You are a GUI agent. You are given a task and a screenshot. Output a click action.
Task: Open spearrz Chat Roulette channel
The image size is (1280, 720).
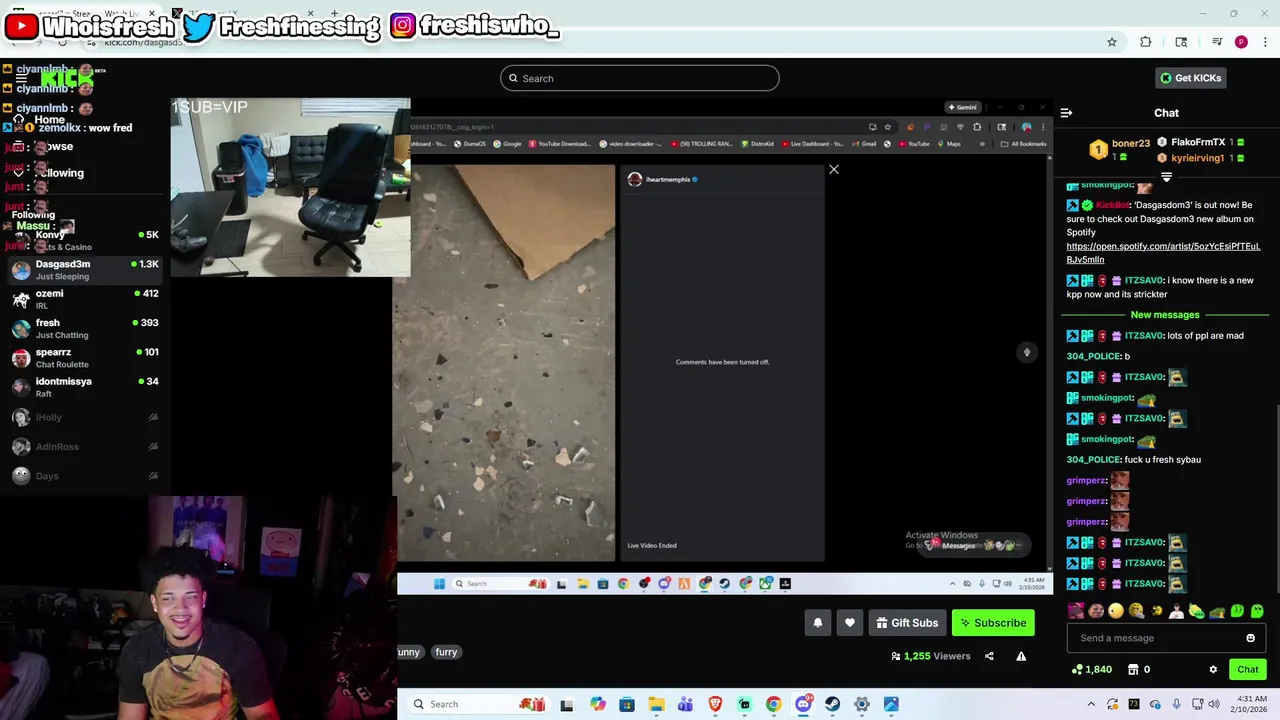[85, 358]
